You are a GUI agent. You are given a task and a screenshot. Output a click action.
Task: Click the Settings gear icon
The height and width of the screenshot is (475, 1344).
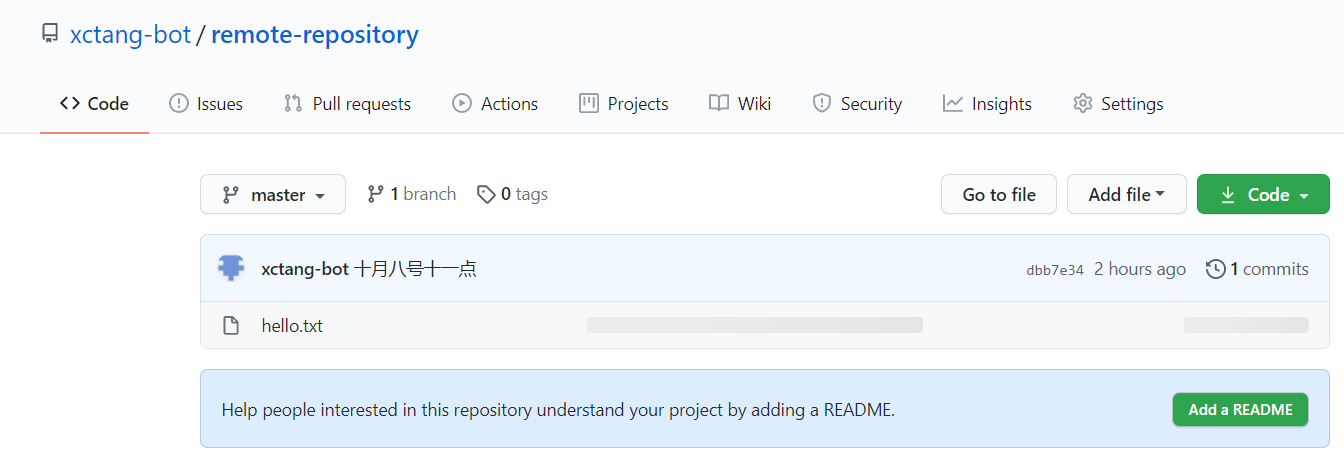point(1082,104)
